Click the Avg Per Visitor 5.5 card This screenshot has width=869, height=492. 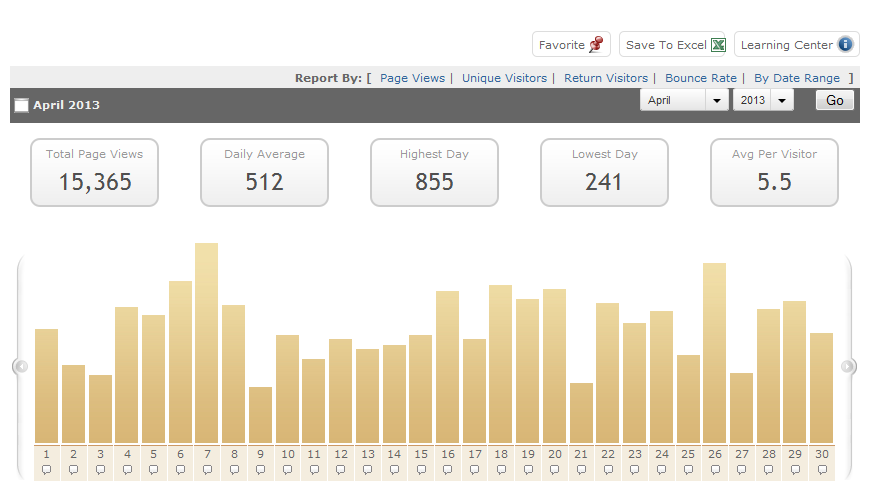click(x=774, y=172)
